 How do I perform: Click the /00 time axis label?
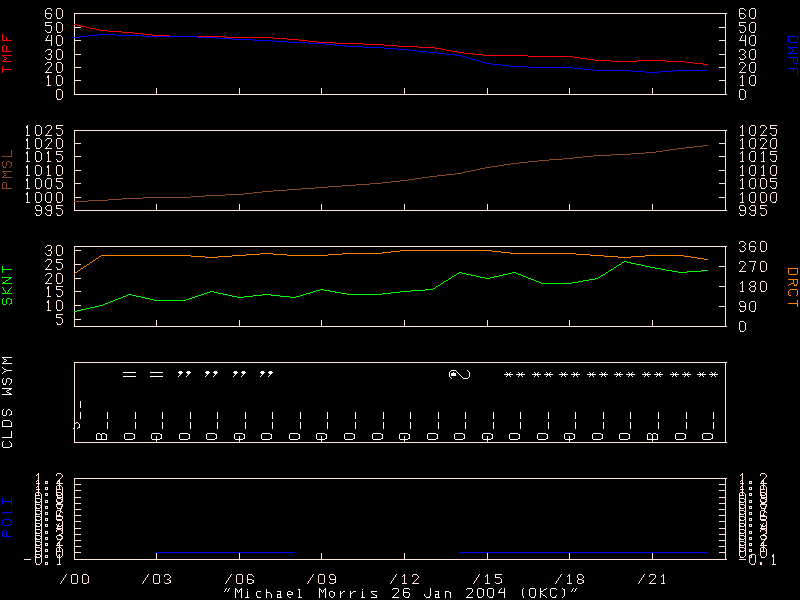(x=74, y=579)
